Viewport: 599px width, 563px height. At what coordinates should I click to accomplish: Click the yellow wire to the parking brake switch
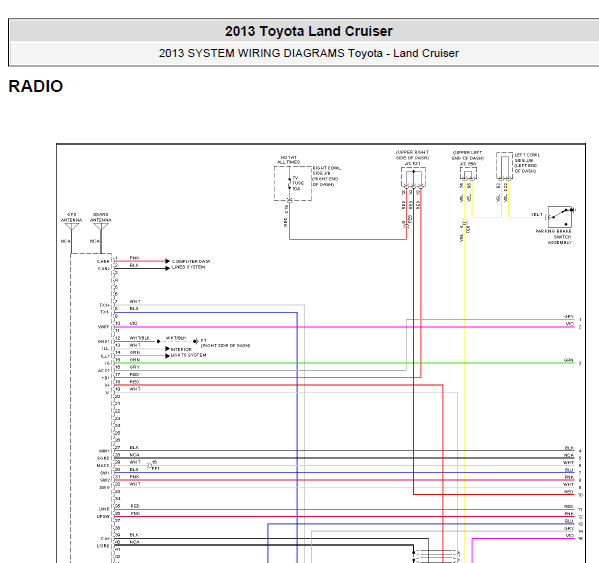526,217
